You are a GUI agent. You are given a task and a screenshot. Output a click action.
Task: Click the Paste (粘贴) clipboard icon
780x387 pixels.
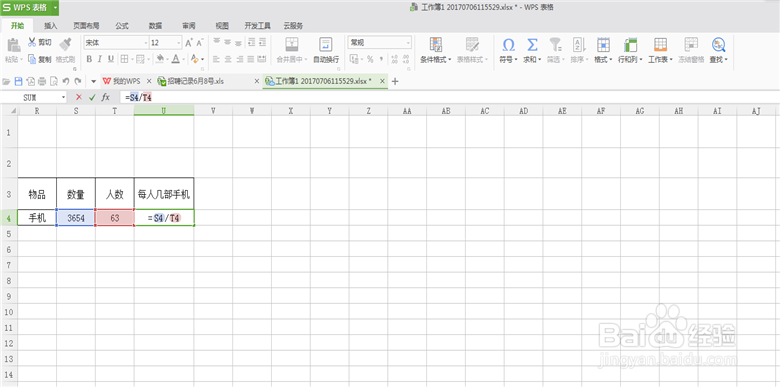pyautogui.click(x=13, y=45)
